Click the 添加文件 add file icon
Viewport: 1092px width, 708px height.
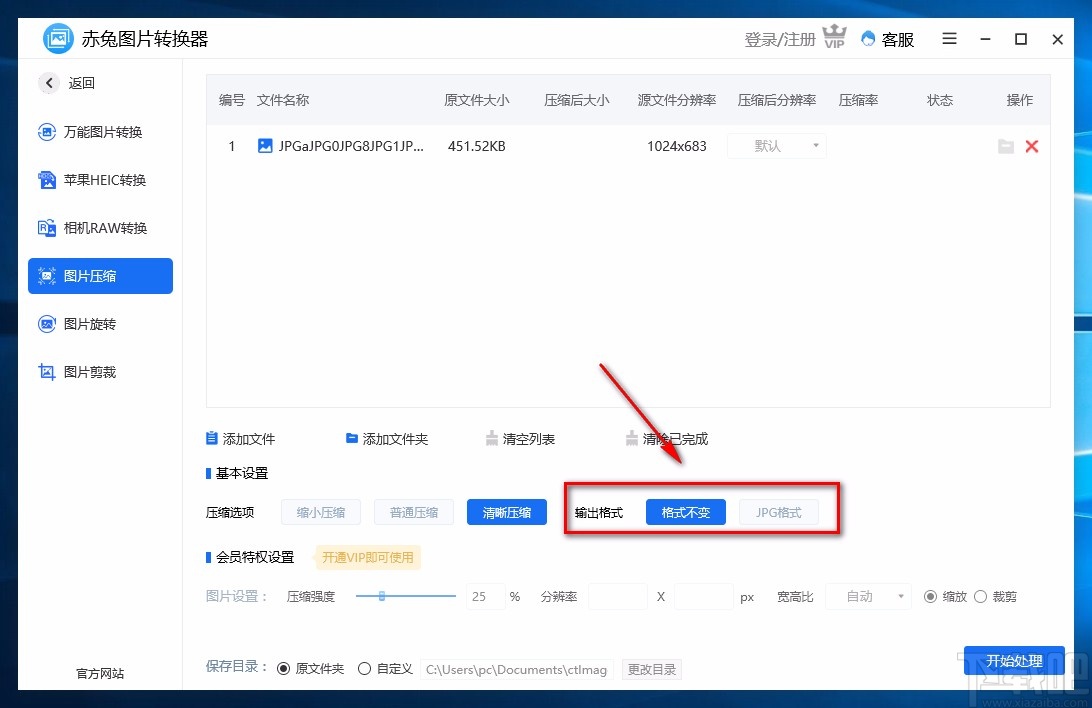(x=212, y=438)
